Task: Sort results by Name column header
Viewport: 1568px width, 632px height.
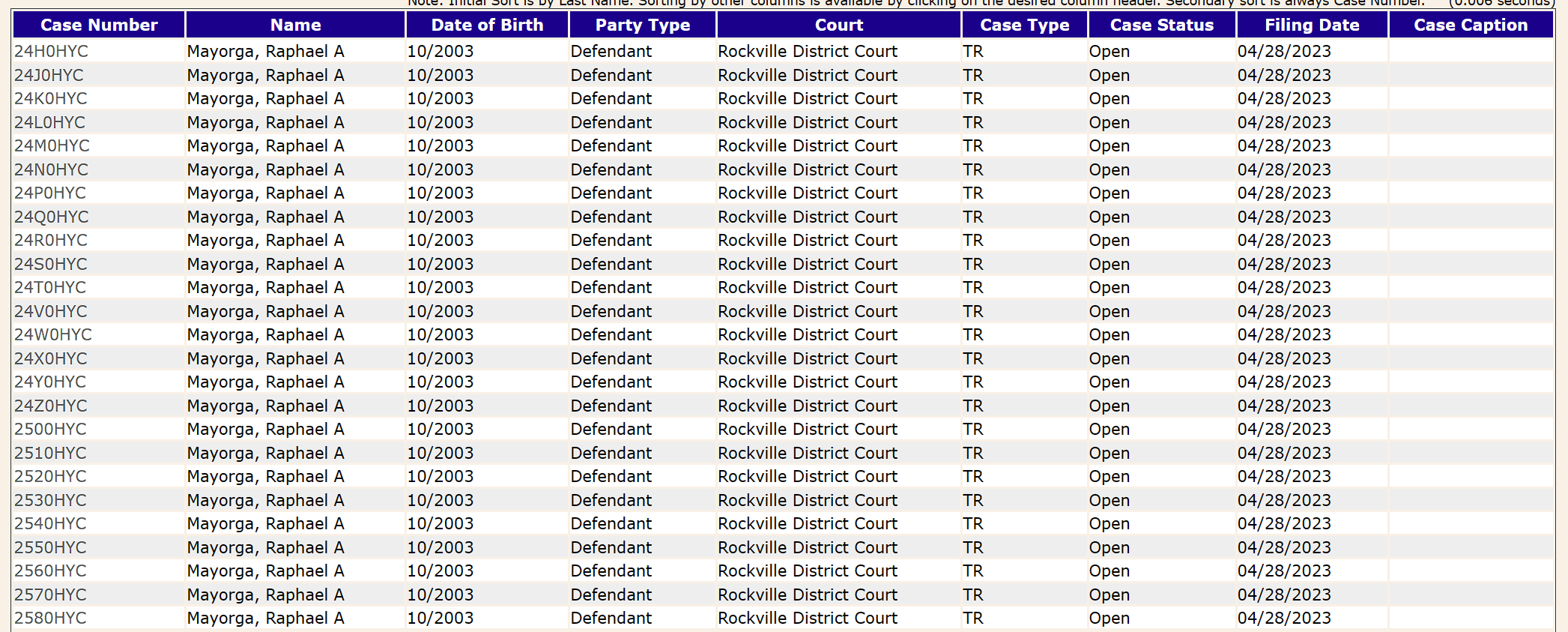Action: point(295,25)
